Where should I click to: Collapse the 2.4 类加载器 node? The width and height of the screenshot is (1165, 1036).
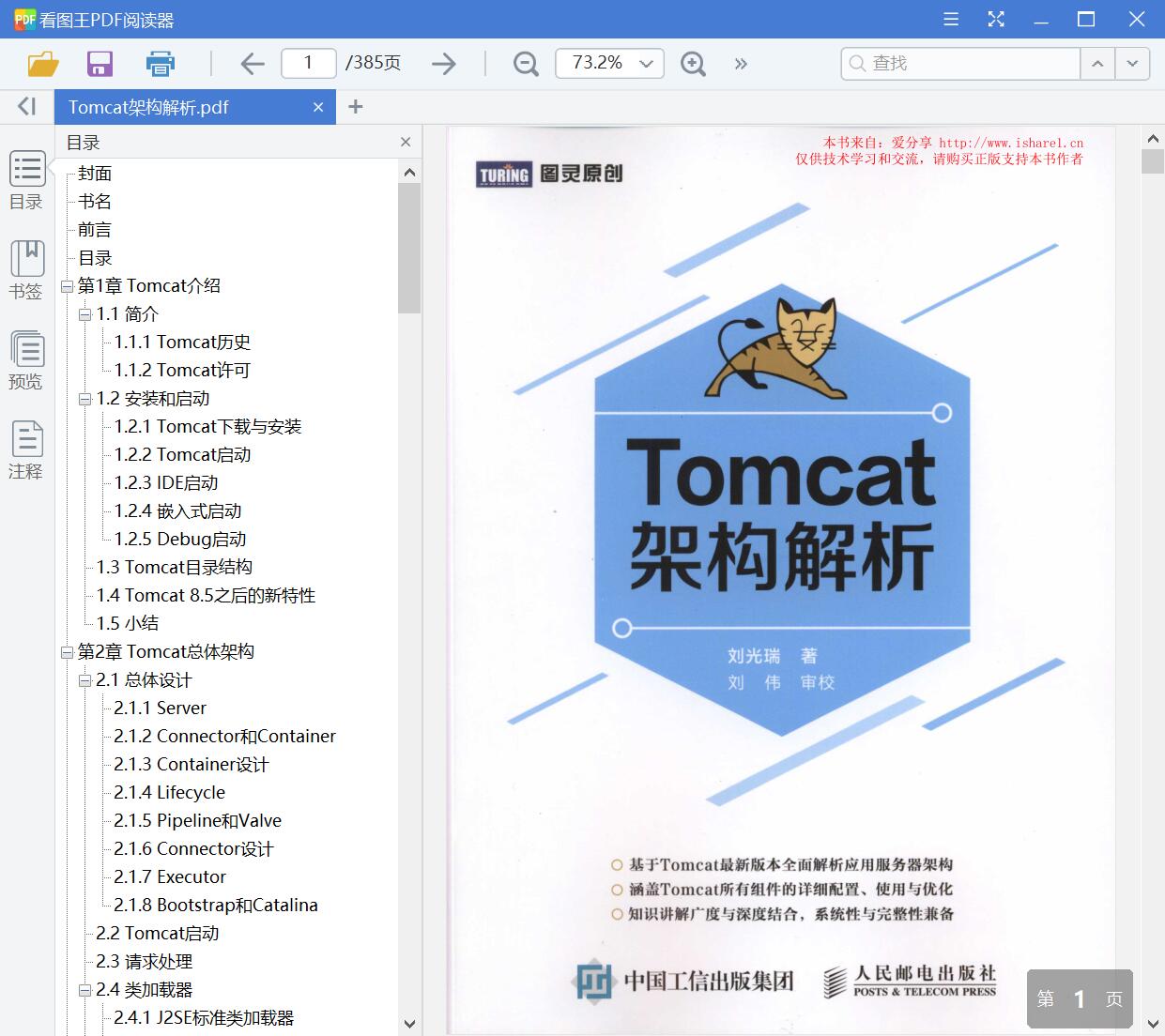[84, 990]
